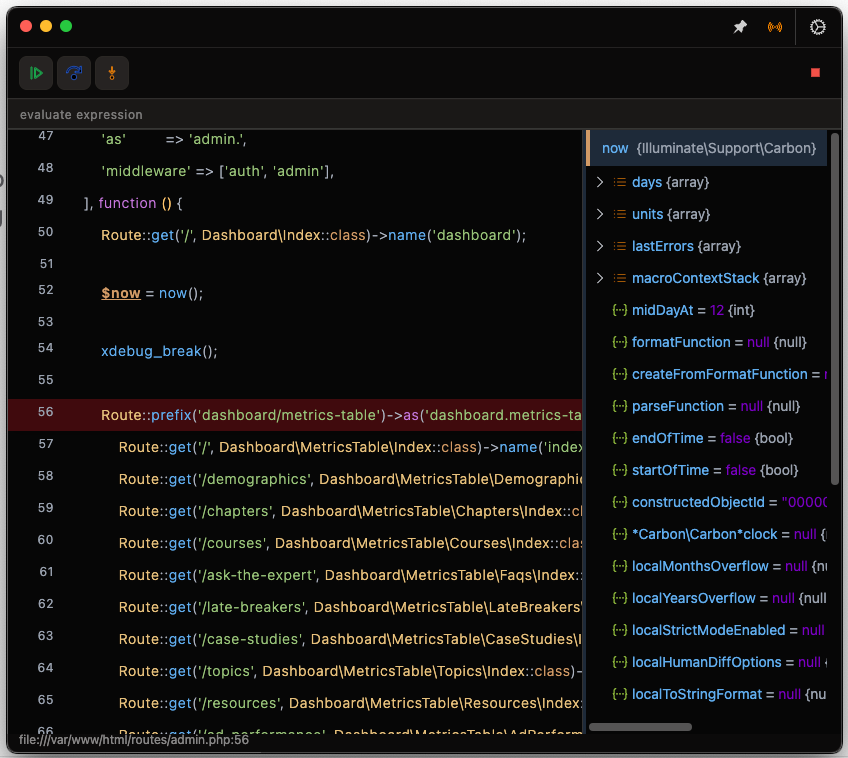Select the Step Into icon
Viewport: 848px width, 758px height.
pyautogui.click(x=112, y=72)
